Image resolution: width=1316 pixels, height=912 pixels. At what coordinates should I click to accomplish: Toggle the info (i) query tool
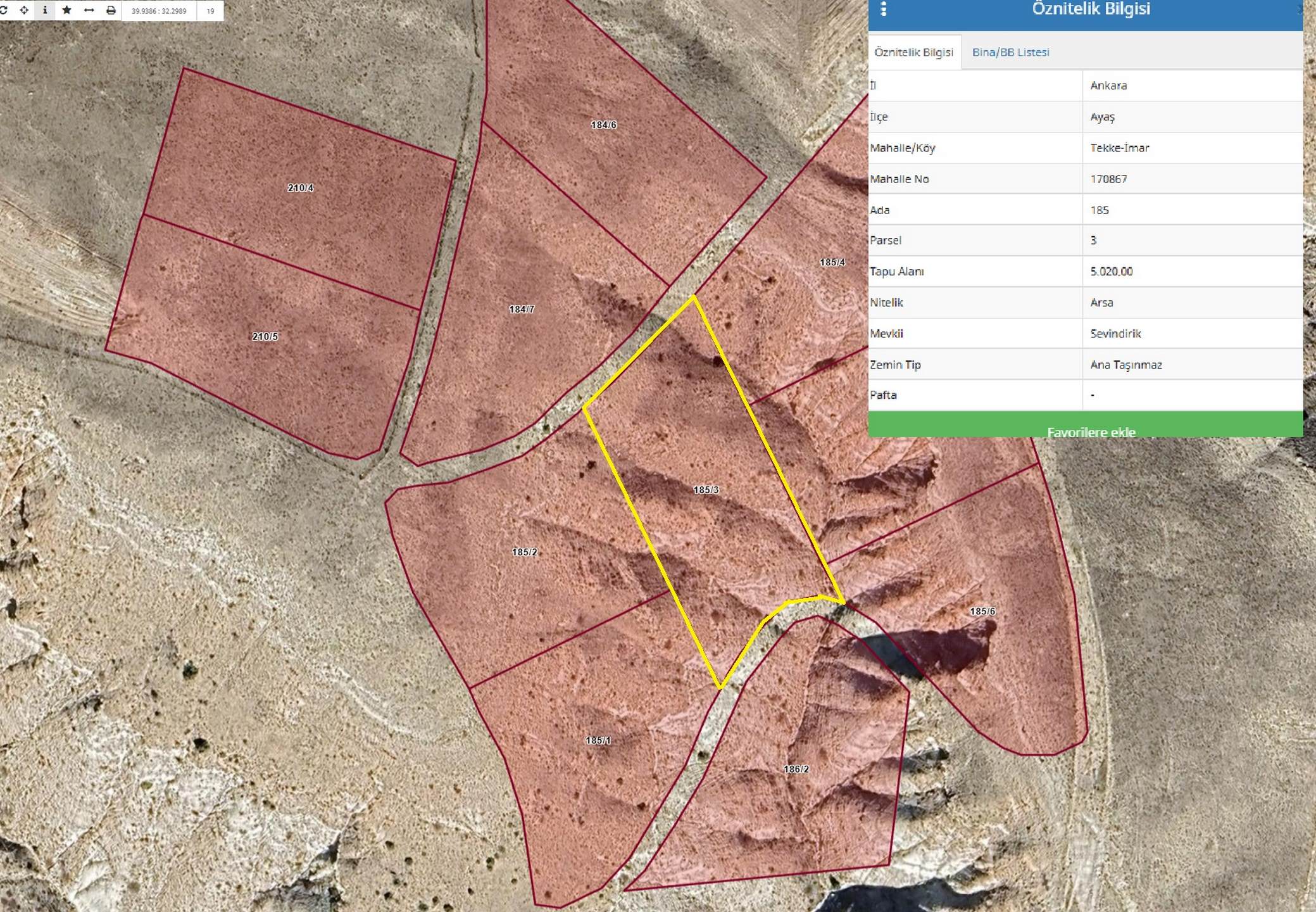45,10
